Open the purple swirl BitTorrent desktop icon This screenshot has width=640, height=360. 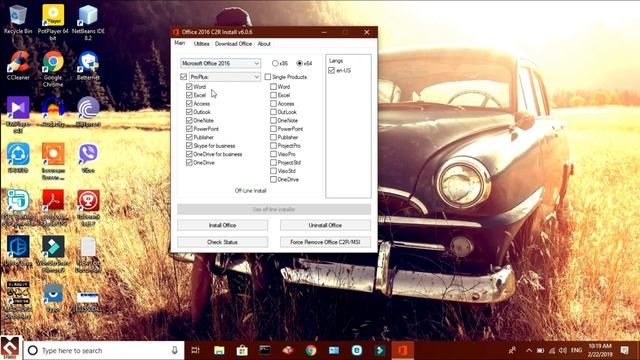click(88, 111)
